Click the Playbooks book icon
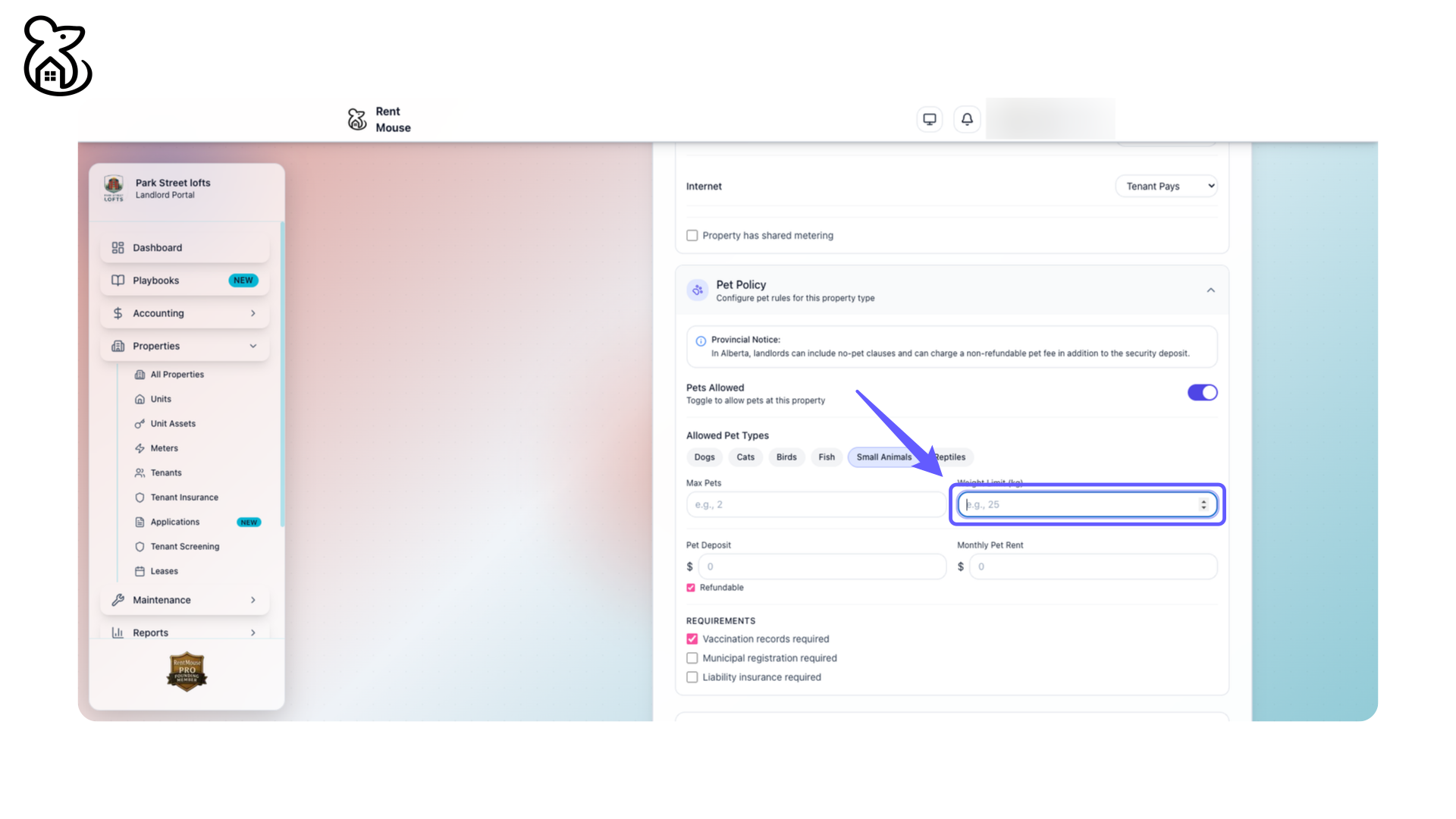 pyautogui.click(x=118, y=281)
